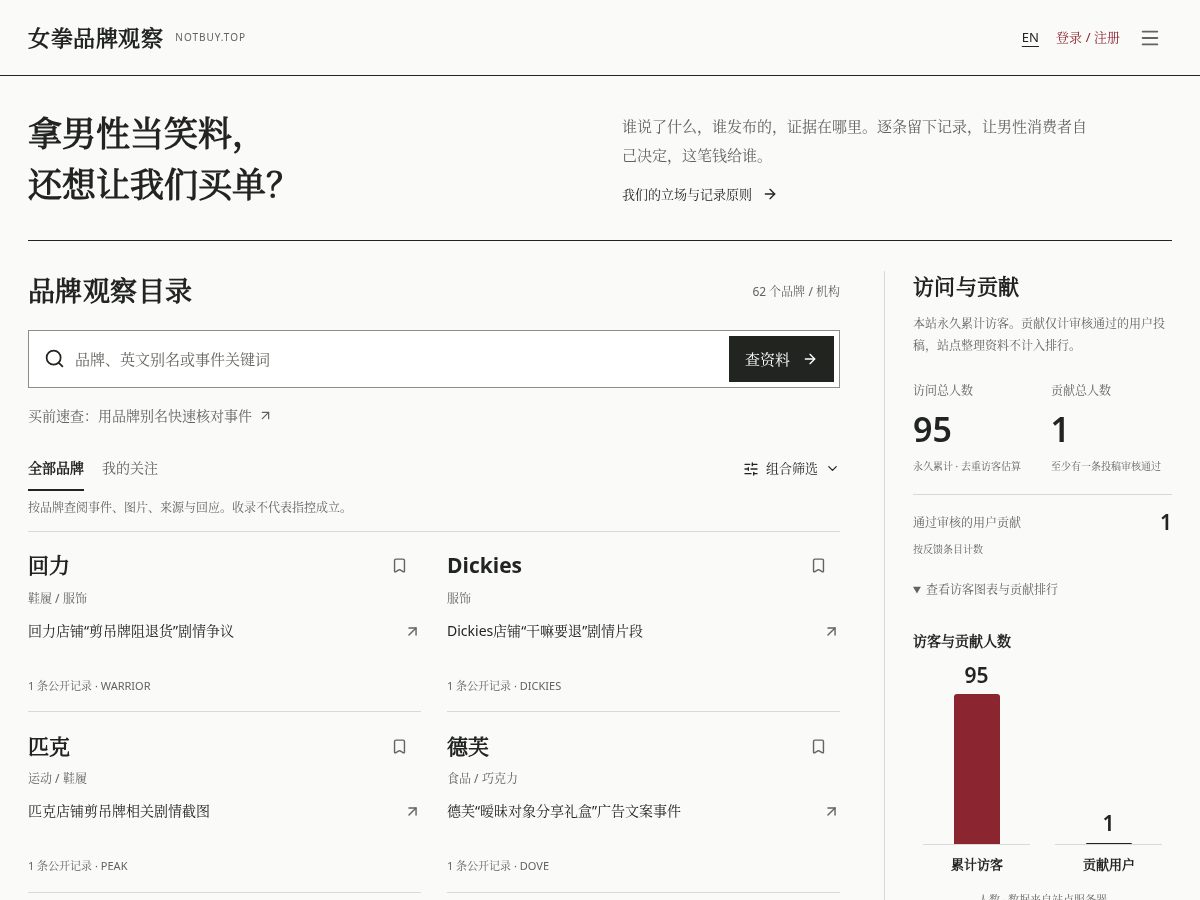1200x900 pixels.
Task: Click the 贡献总人数 label
Action: [x=1081, y=390]
